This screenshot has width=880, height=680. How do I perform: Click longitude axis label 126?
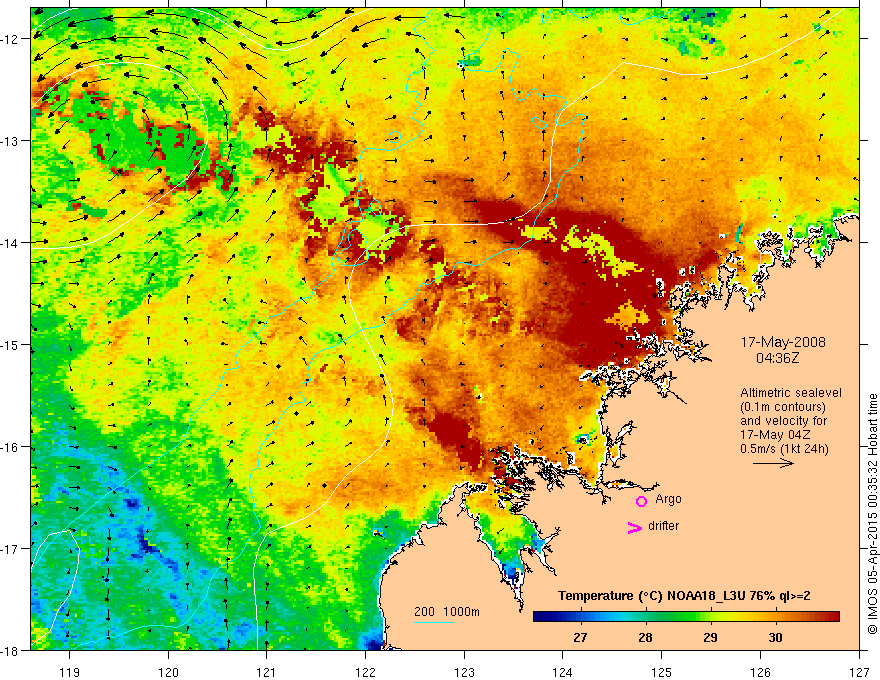[760, 672]
